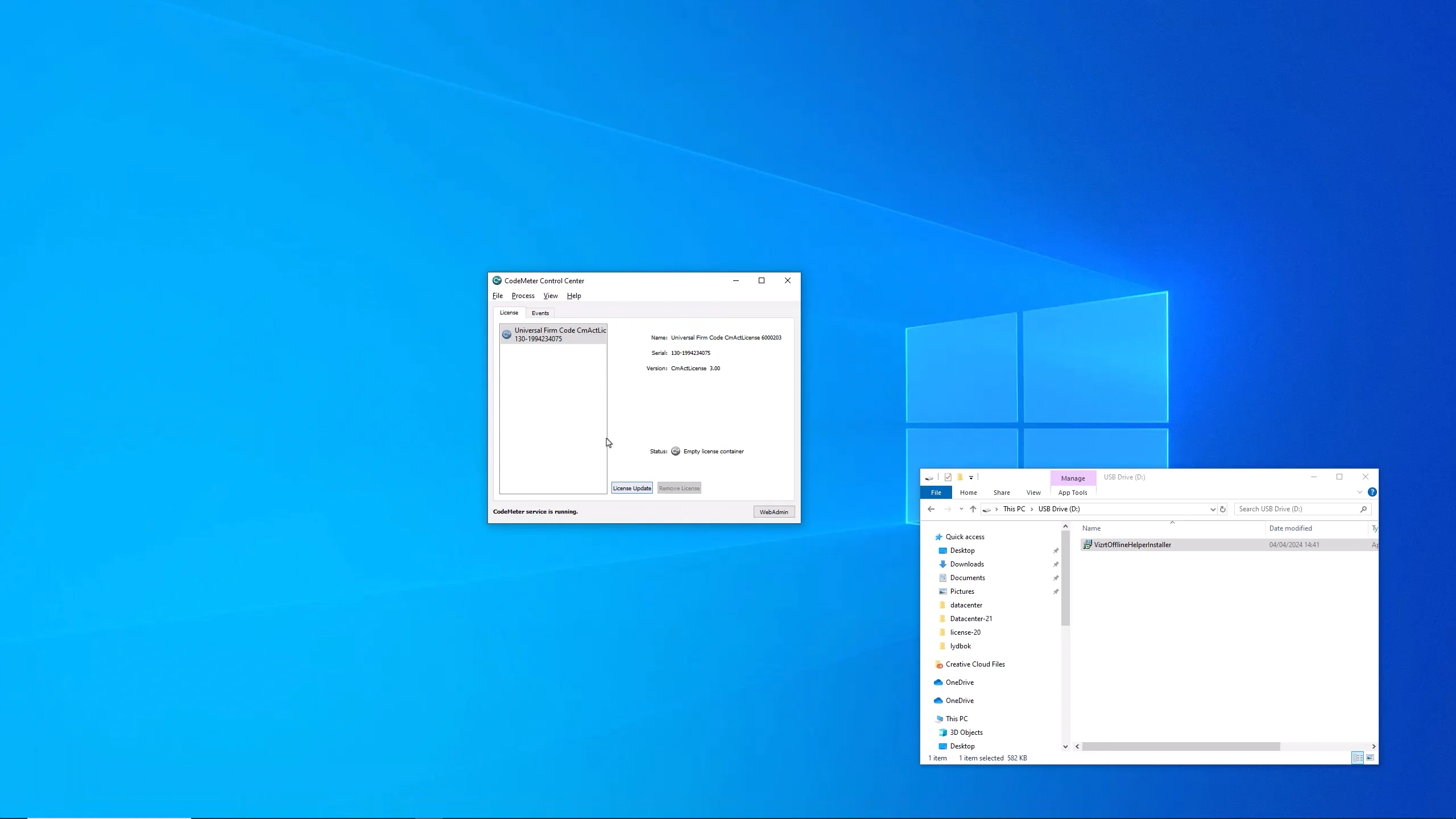The image size is (1456, 819).
Task: Click Properties checkmark icon in quick toolbar
Action: pos(948,477)
